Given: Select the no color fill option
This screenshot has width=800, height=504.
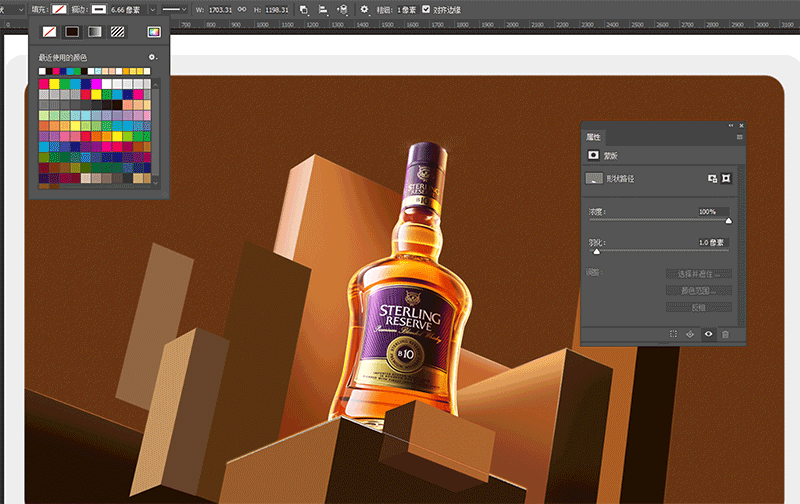Looking at the screenshot, I should [x=49, y=32].
